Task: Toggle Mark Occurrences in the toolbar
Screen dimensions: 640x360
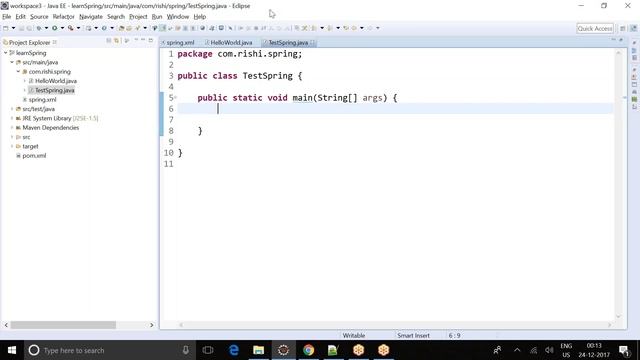Action: [x=162, y=28]
